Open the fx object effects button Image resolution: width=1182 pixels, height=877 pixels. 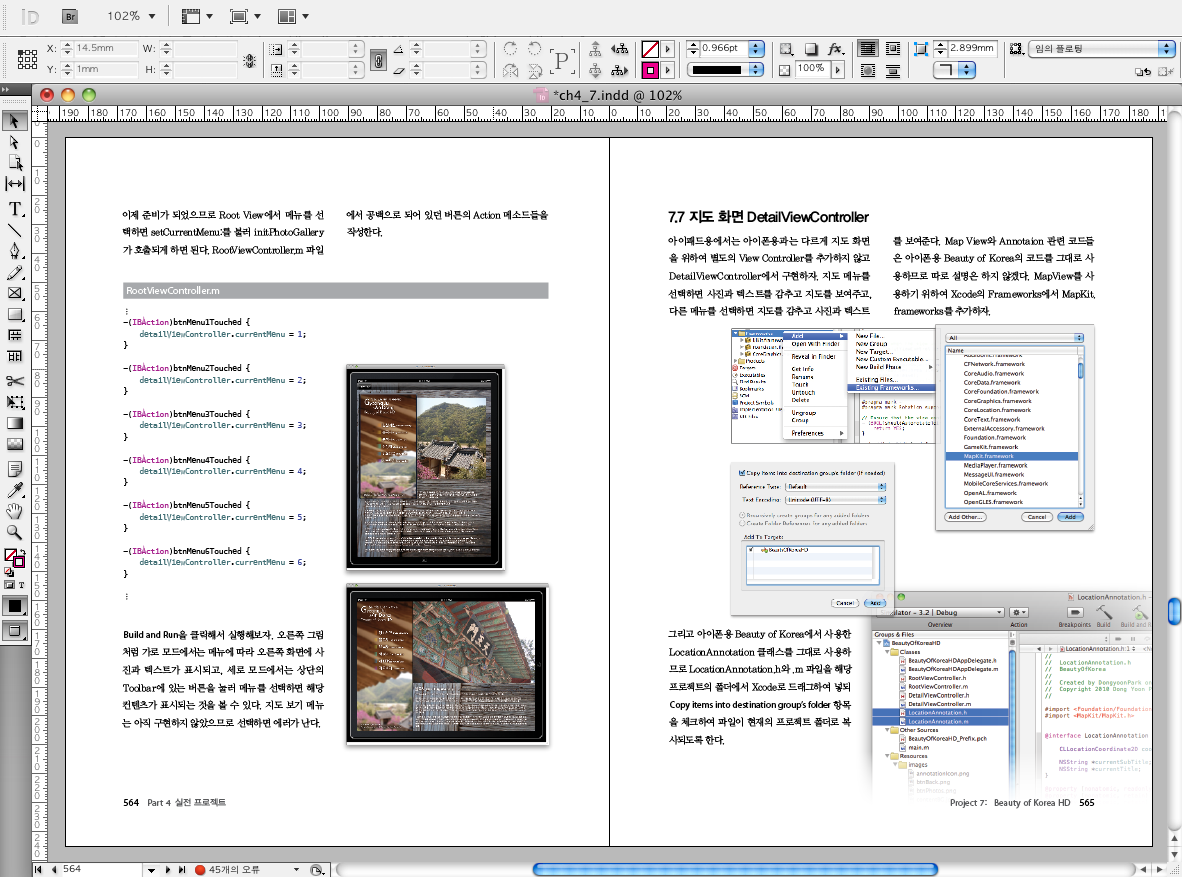(836, 48)
